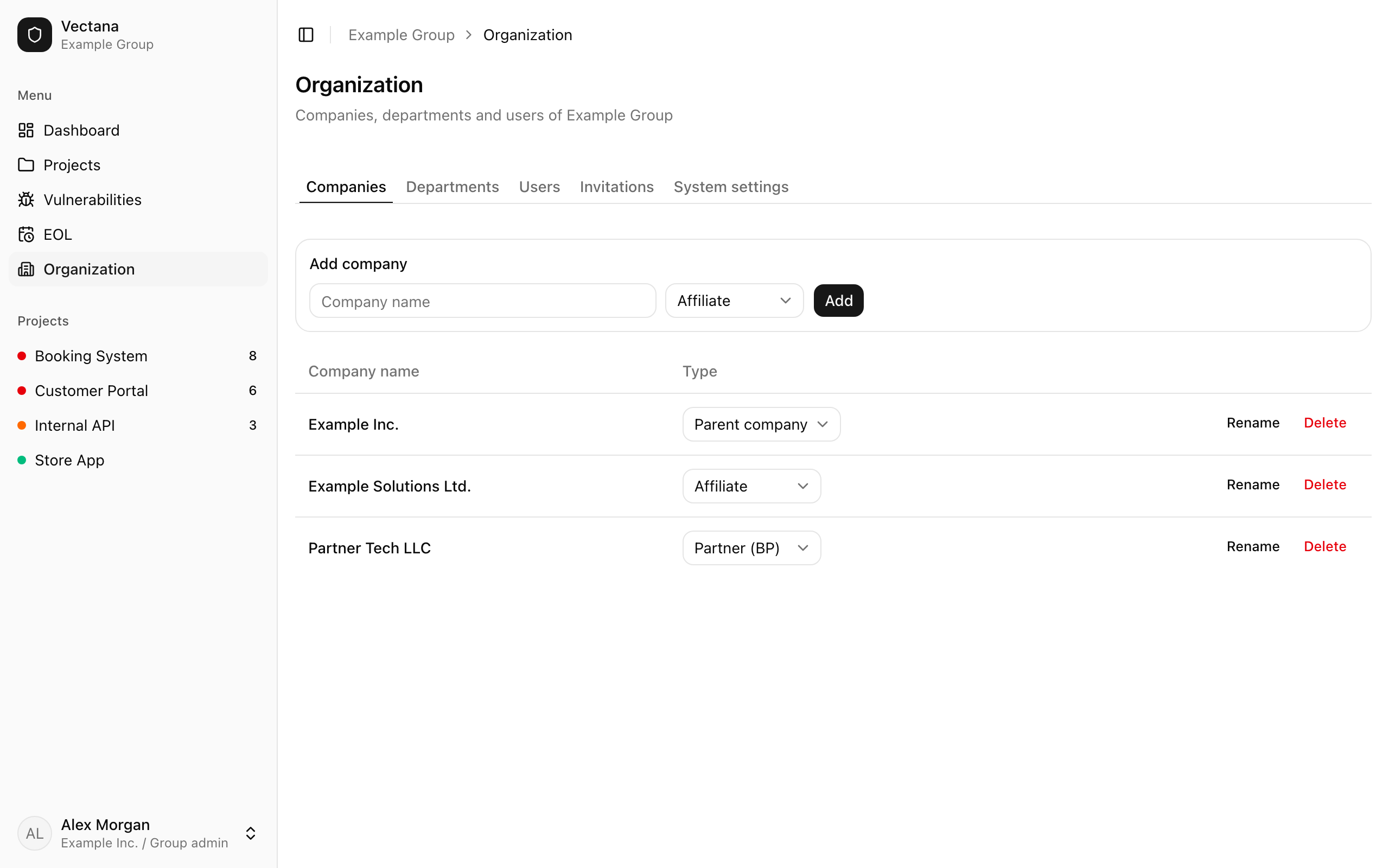Viewport: 1389px width, 868px height.
Task: Select the EOL calendar-clock icon
Action: point(26,234)
